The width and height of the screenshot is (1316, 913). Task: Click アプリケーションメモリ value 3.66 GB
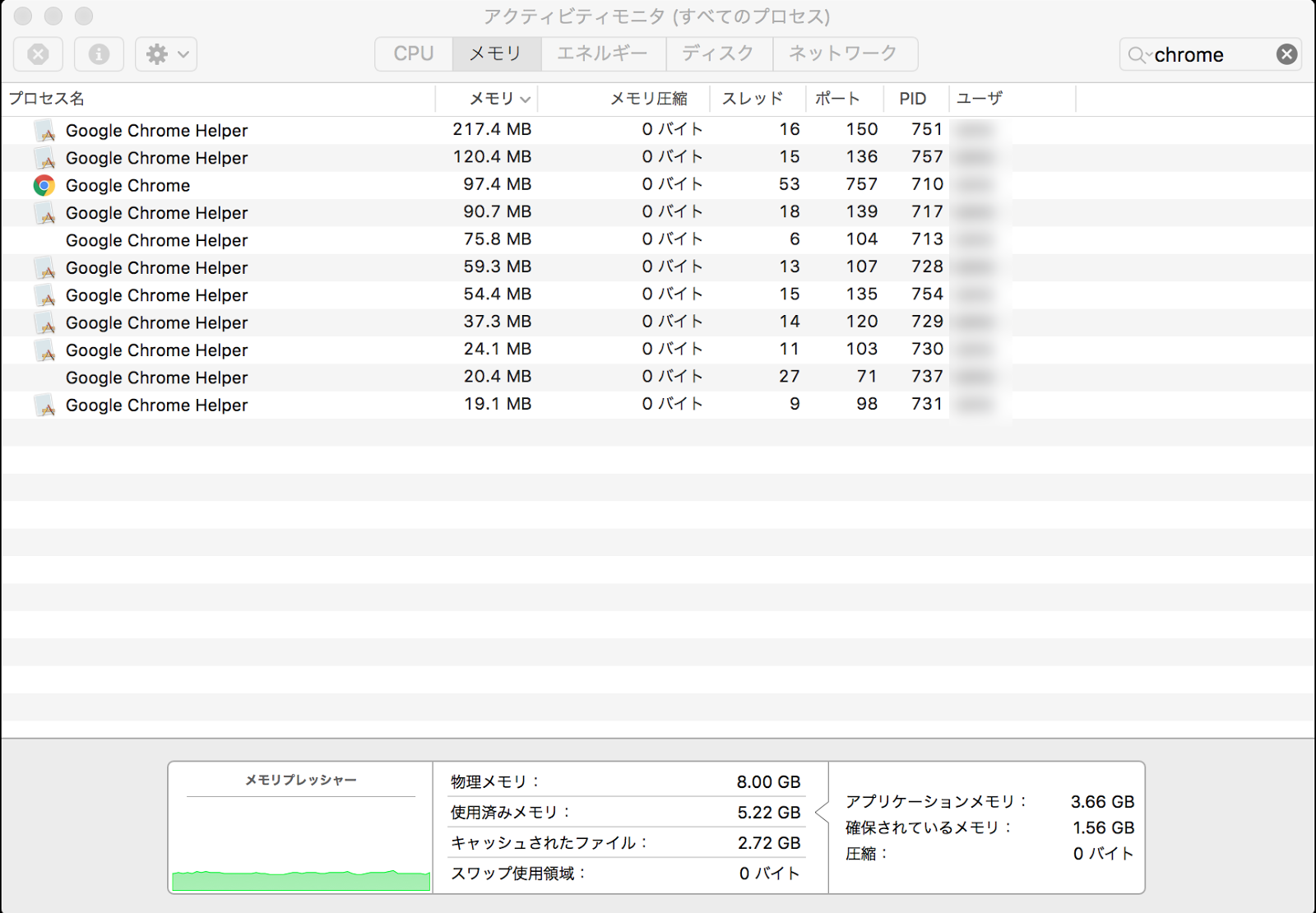(1102, 802)
